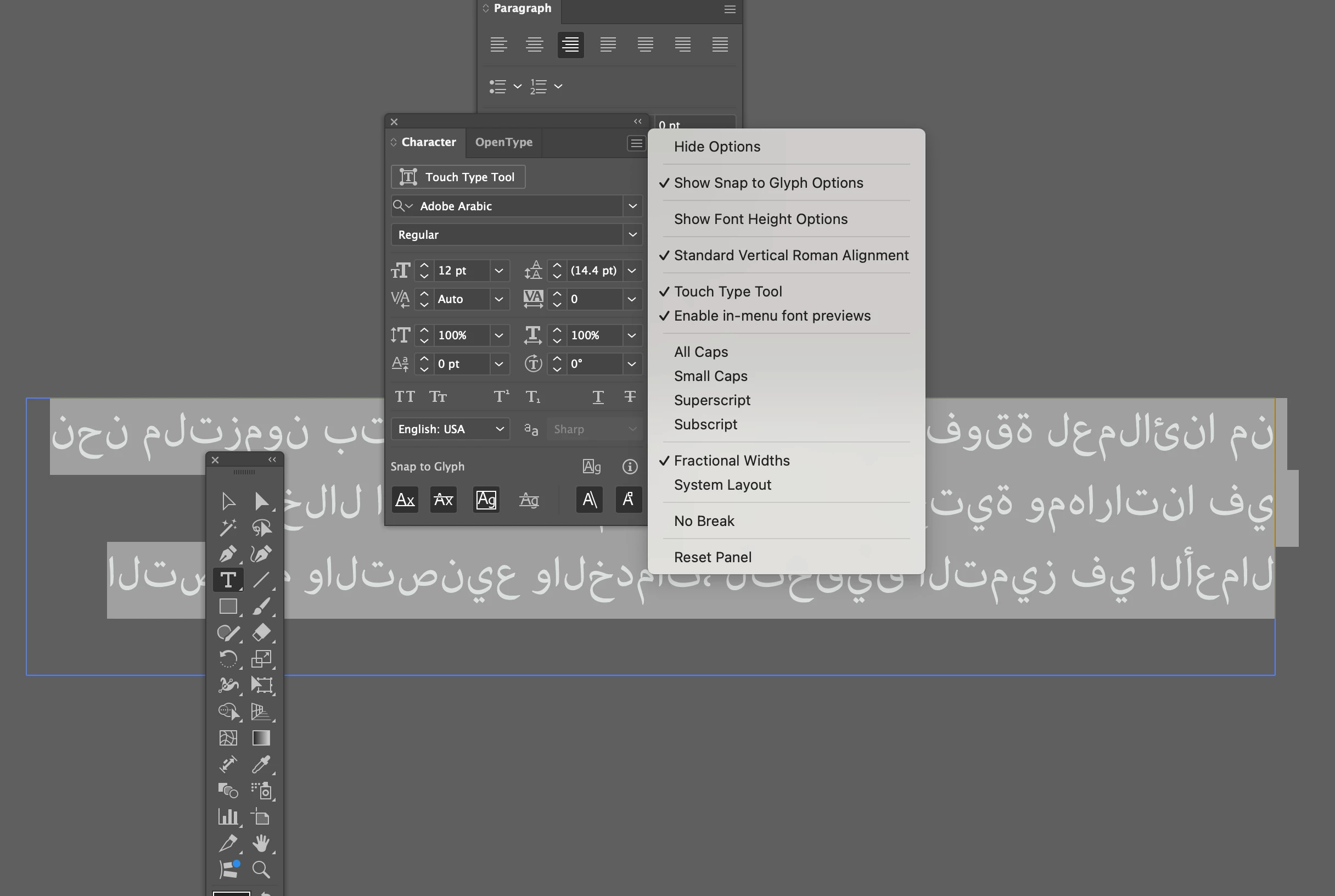The image size is (1335, 896).
Task: Select the Magic Wand tool
Action: (228, 527)
